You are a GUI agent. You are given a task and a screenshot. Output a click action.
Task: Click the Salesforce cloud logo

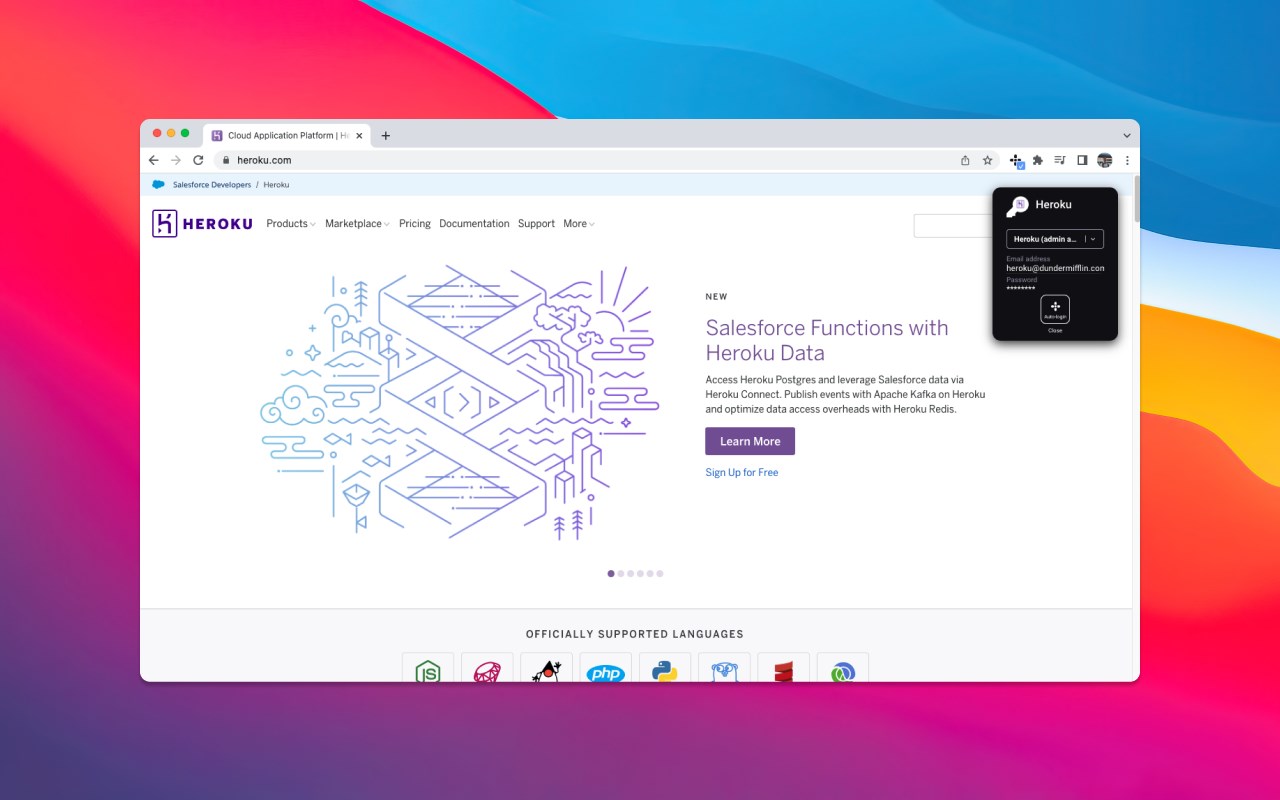pos(158,184)
